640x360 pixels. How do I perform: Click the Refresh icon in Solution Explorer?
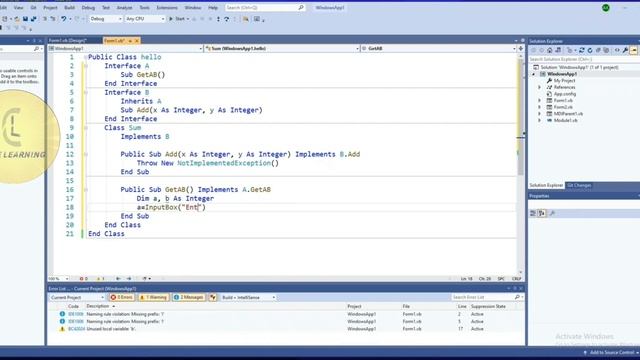pos(590,50)
